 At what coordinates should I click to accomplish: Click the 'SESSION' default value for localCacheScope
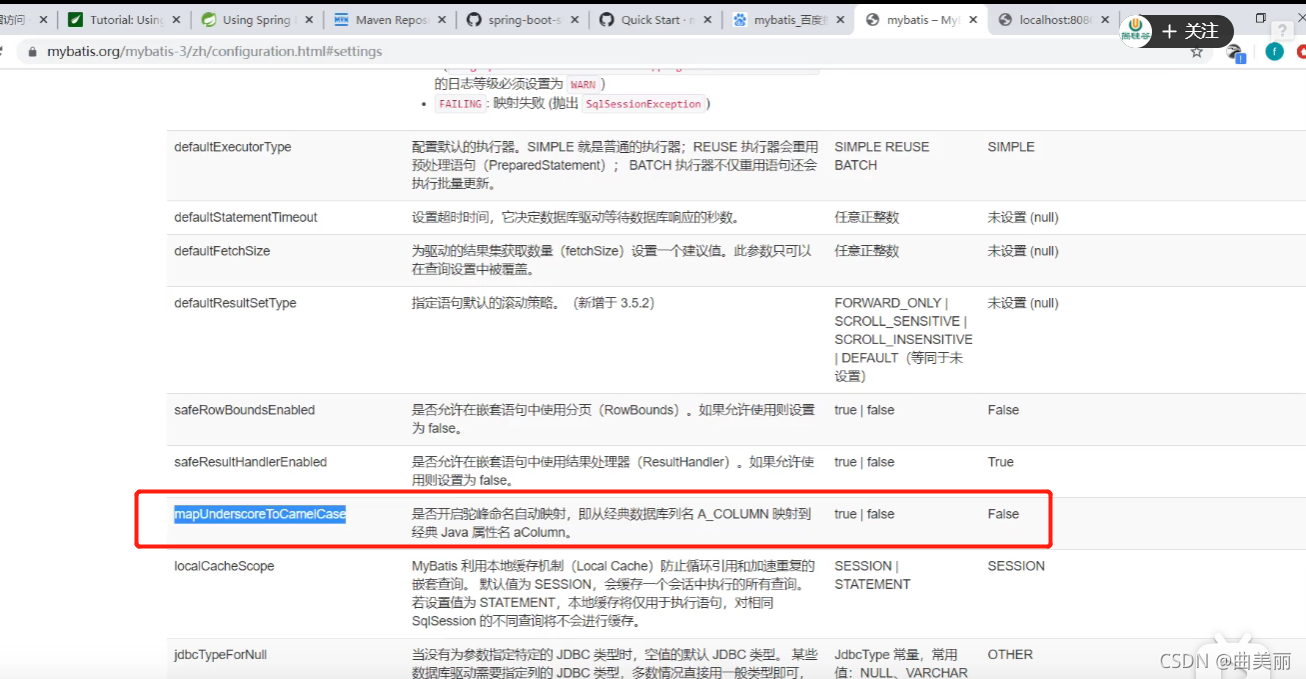1016,566
